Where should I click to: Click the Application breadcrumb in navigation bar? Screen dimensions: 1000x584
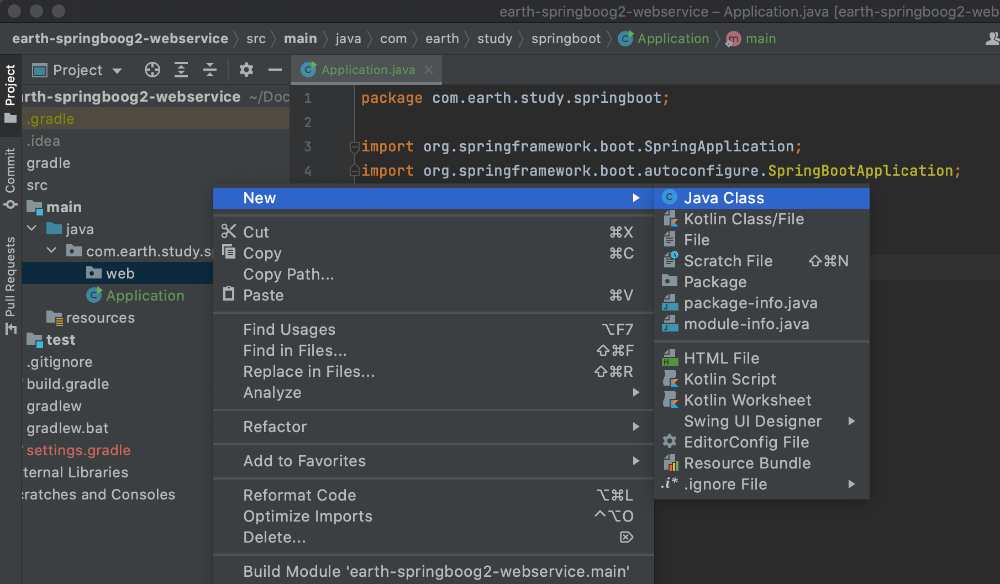pyautogui.click(x=664, y=39)
